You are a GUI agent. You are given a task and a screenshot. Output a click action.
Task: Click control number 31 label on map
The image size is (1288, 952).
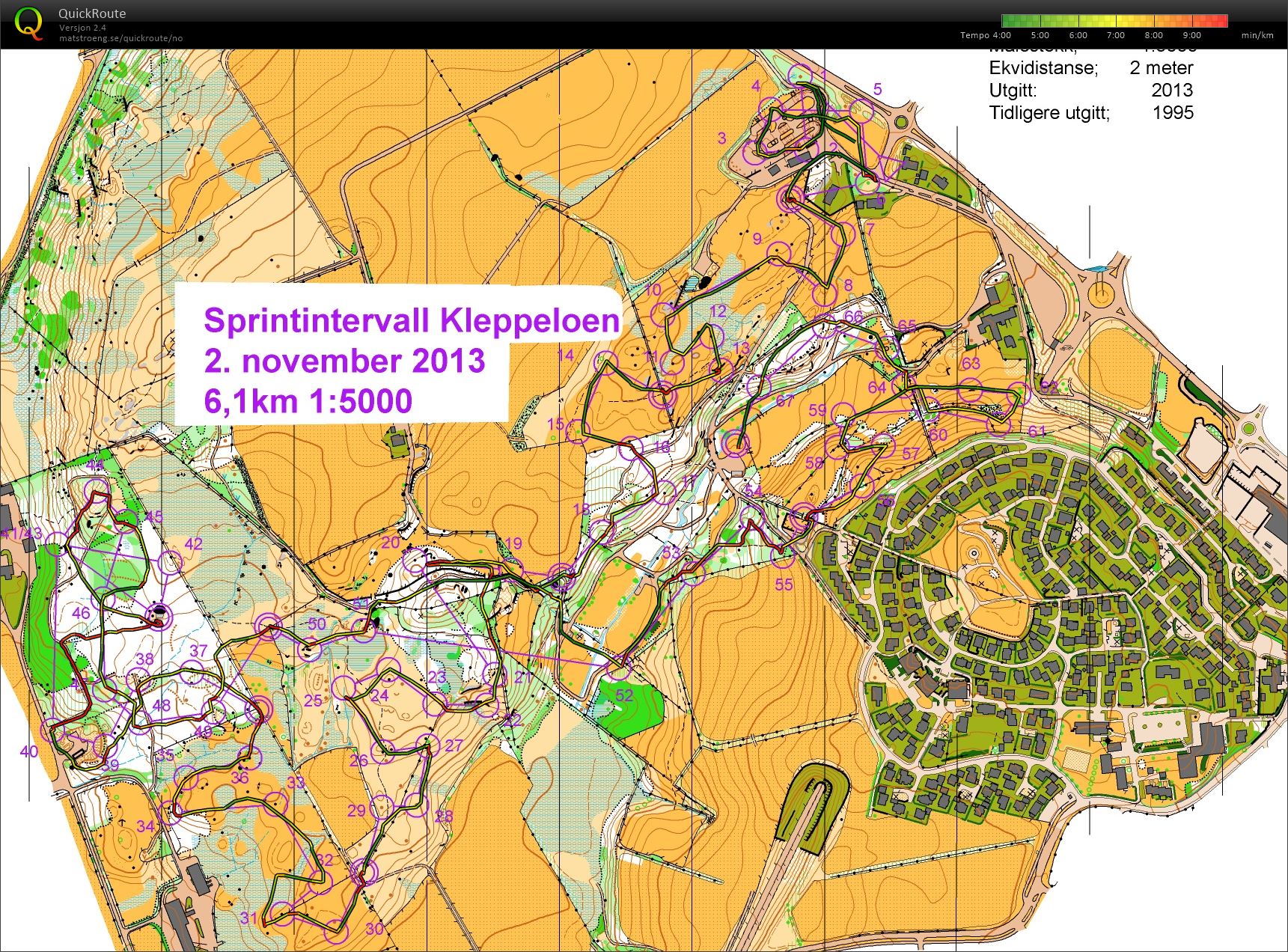pyautogui.click(x=248, y=918)
